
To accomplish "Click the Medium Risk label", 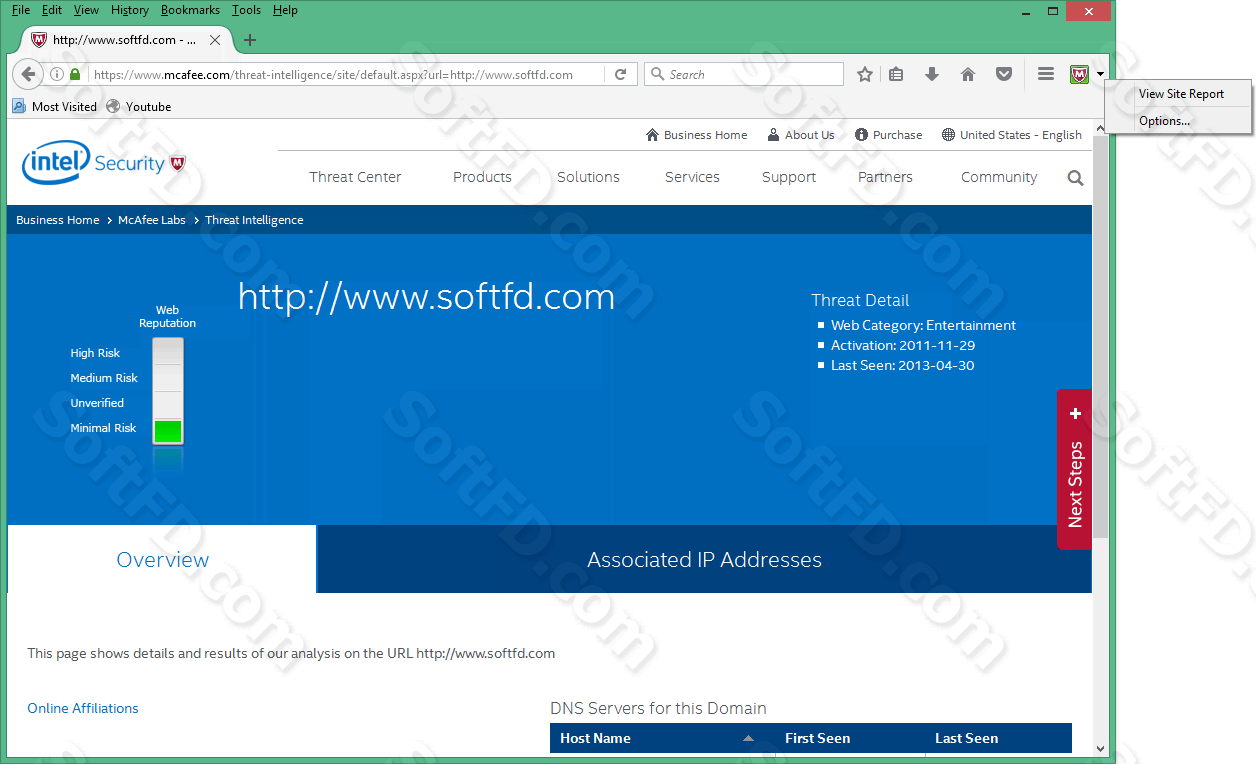I will coord(104,378).
